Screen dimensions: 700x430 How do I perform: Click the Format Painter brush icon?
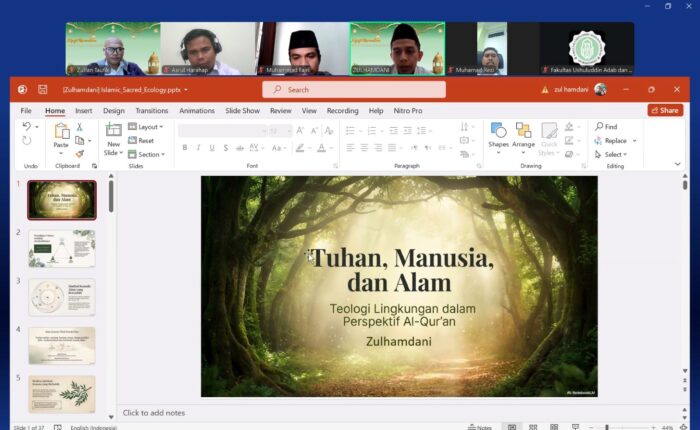pos(80,154)
